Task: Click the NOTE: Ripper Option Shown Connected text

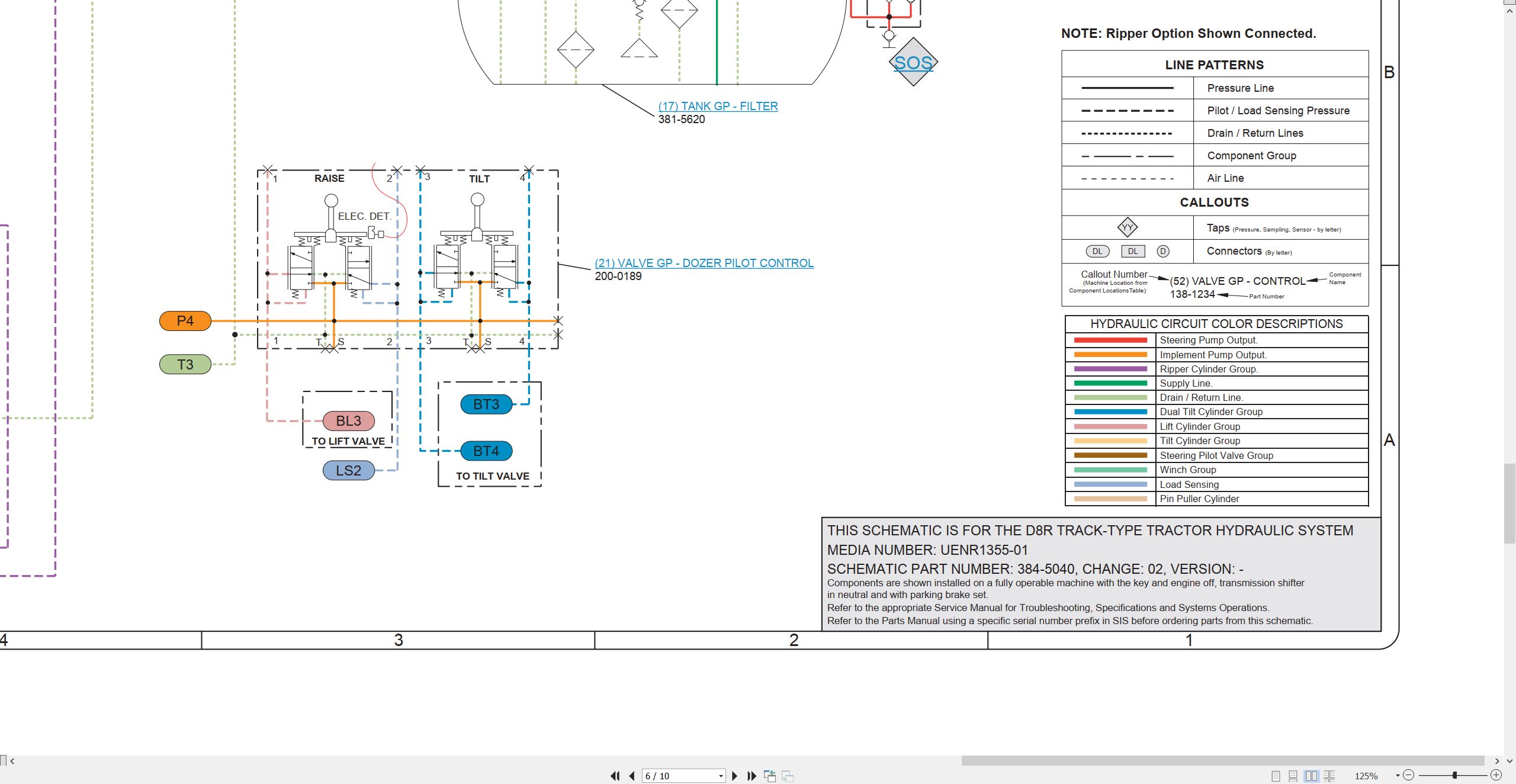Action: [1189, 34]
